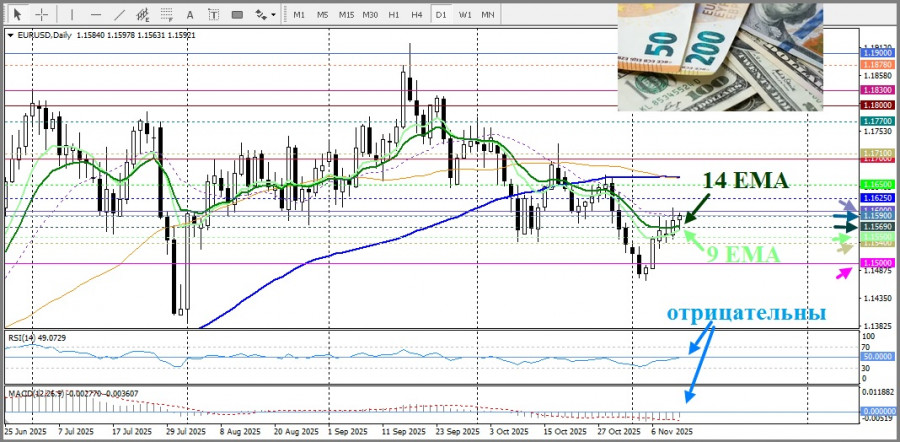Pick the trendline drawing tool
The width and height of the screenshot is (900, 442).
(120, 15)
